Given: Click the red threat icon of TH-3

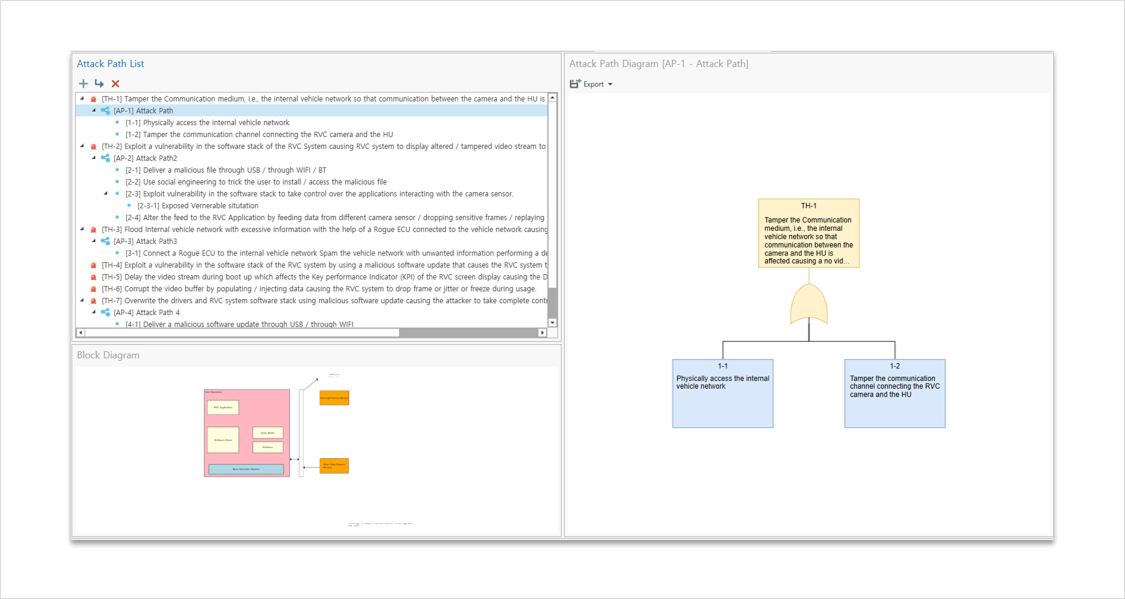Looking at the screenshot, I should coord(93,230).
